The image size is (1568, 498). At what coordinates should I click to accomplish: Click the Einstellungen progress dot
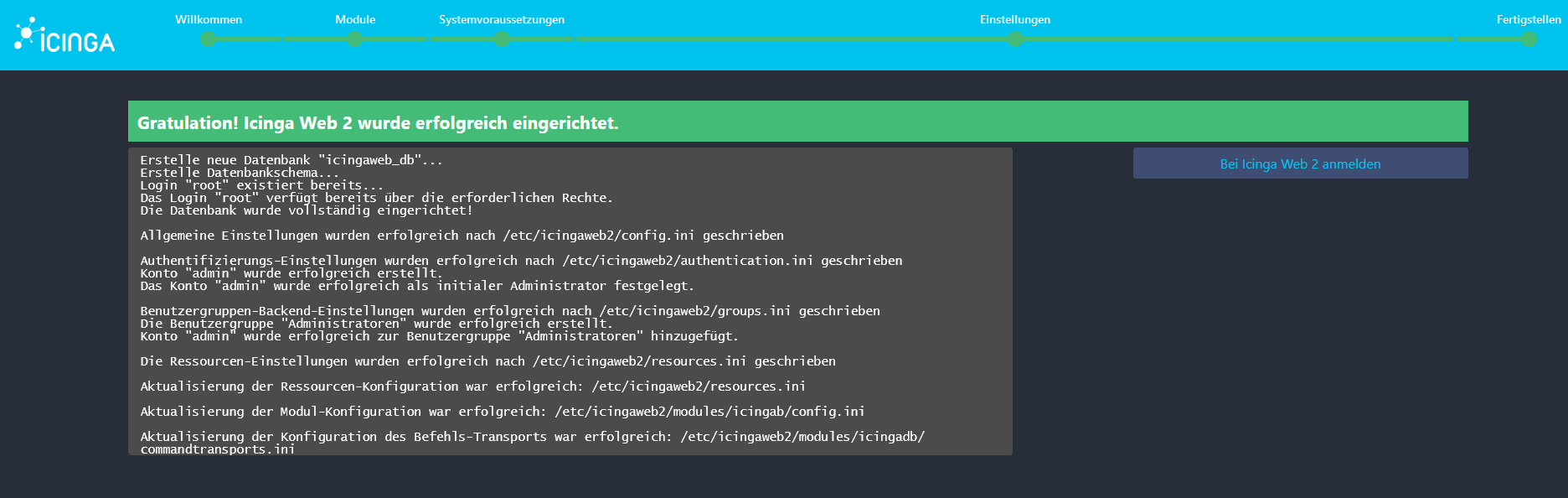pos(1015,39)
